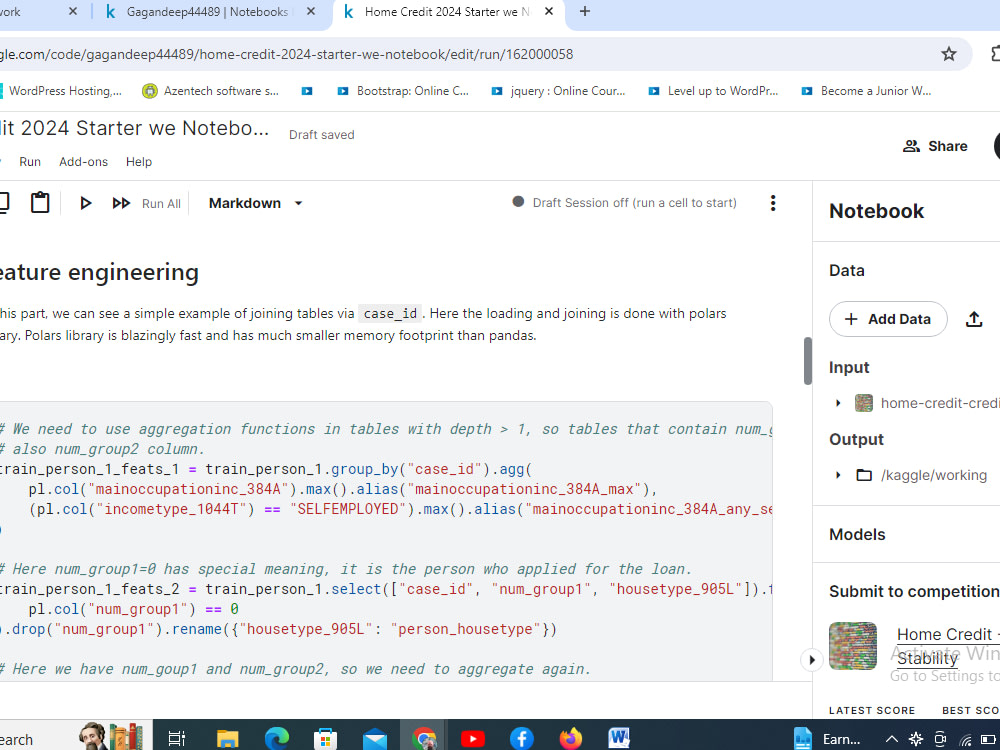The height and width of the screenshot is (750, 1000).
Task: Switch to Chrome in the taskbar
Action: point(423,738)
